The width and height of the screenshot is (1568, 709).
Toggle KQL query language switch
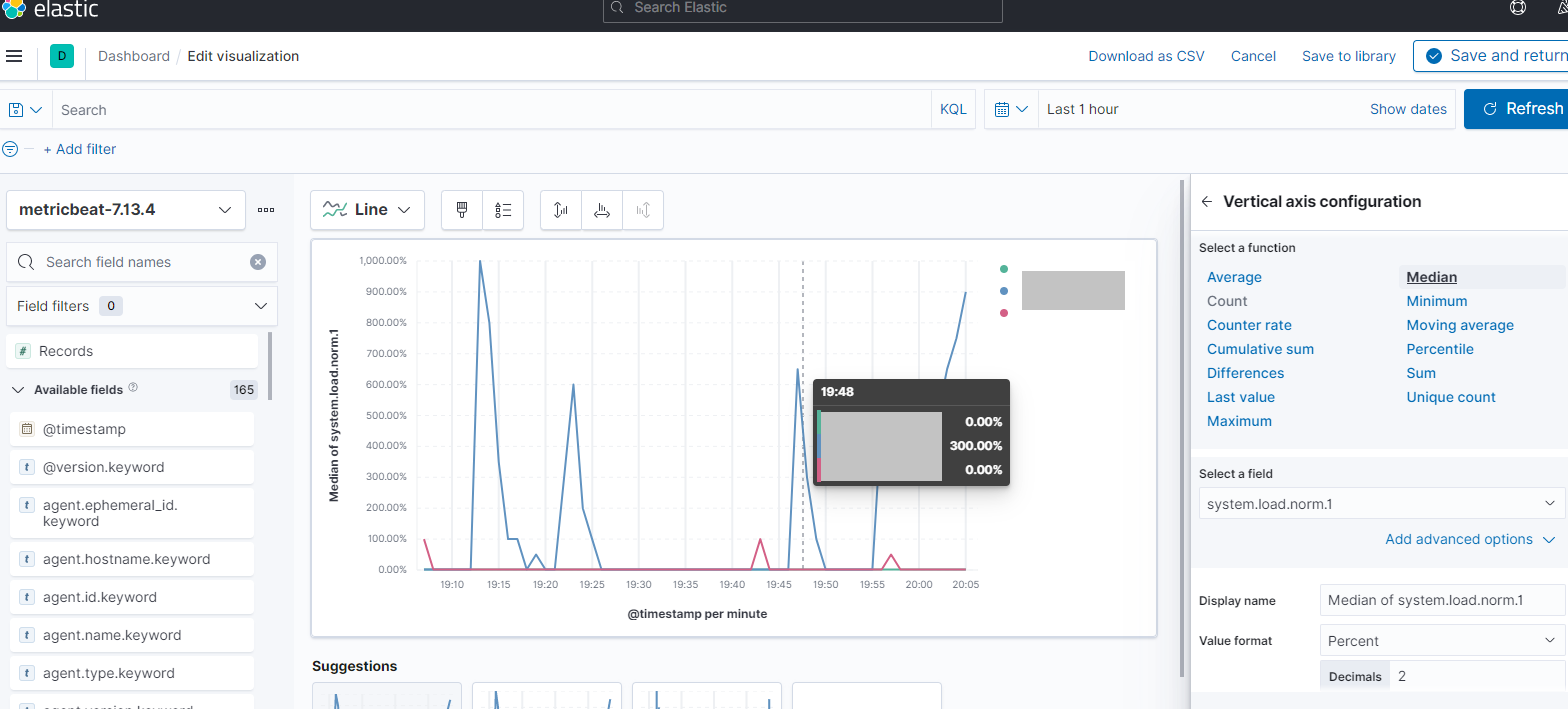coord(953,109)
